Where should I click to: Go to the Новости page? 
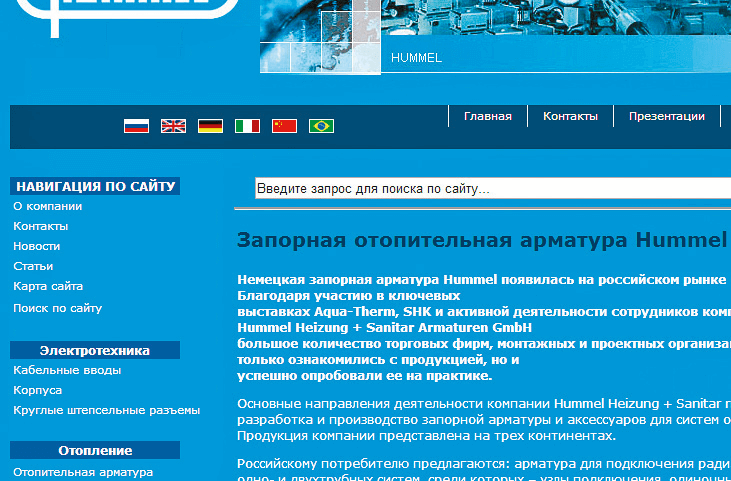pos(36,246)
